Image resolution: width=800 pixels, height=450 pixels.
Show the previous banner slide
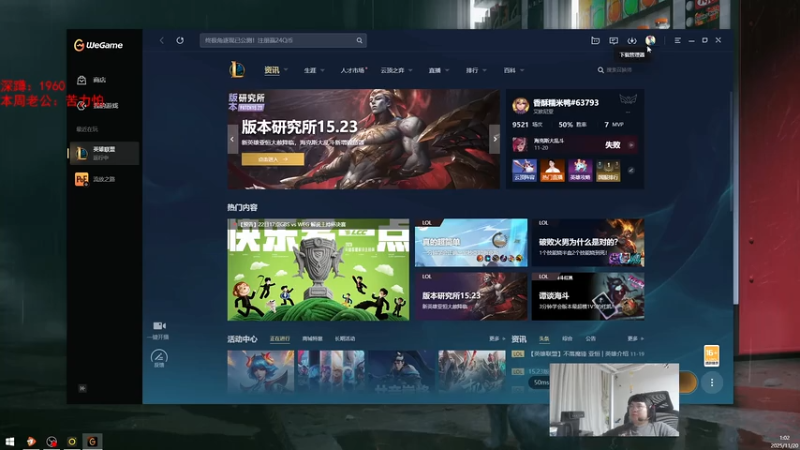pos(232,139)
